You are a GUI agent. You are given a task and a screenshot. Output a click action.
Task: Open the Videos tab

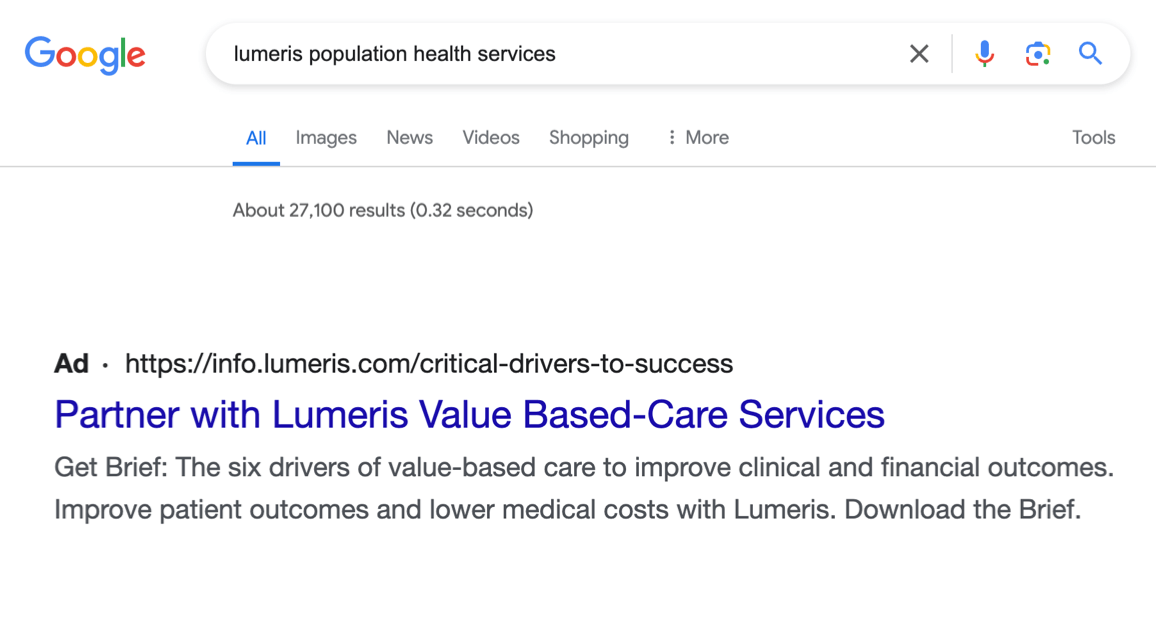[x=491, y=138]
